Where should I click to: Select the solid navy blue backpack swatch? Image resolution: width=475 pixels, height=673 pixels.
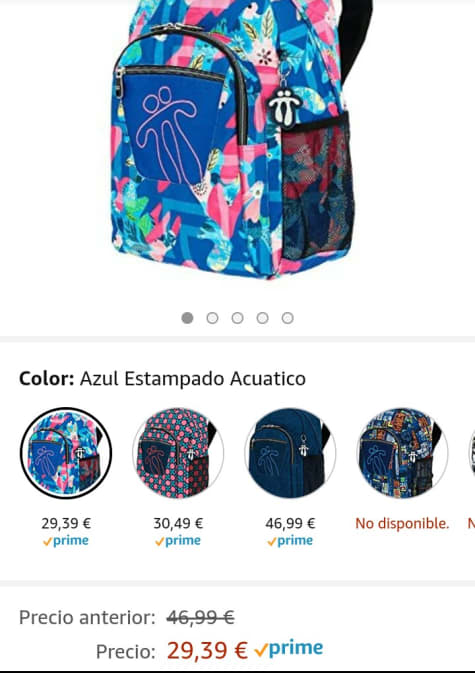pyautogui.click(x=290, y=453)
